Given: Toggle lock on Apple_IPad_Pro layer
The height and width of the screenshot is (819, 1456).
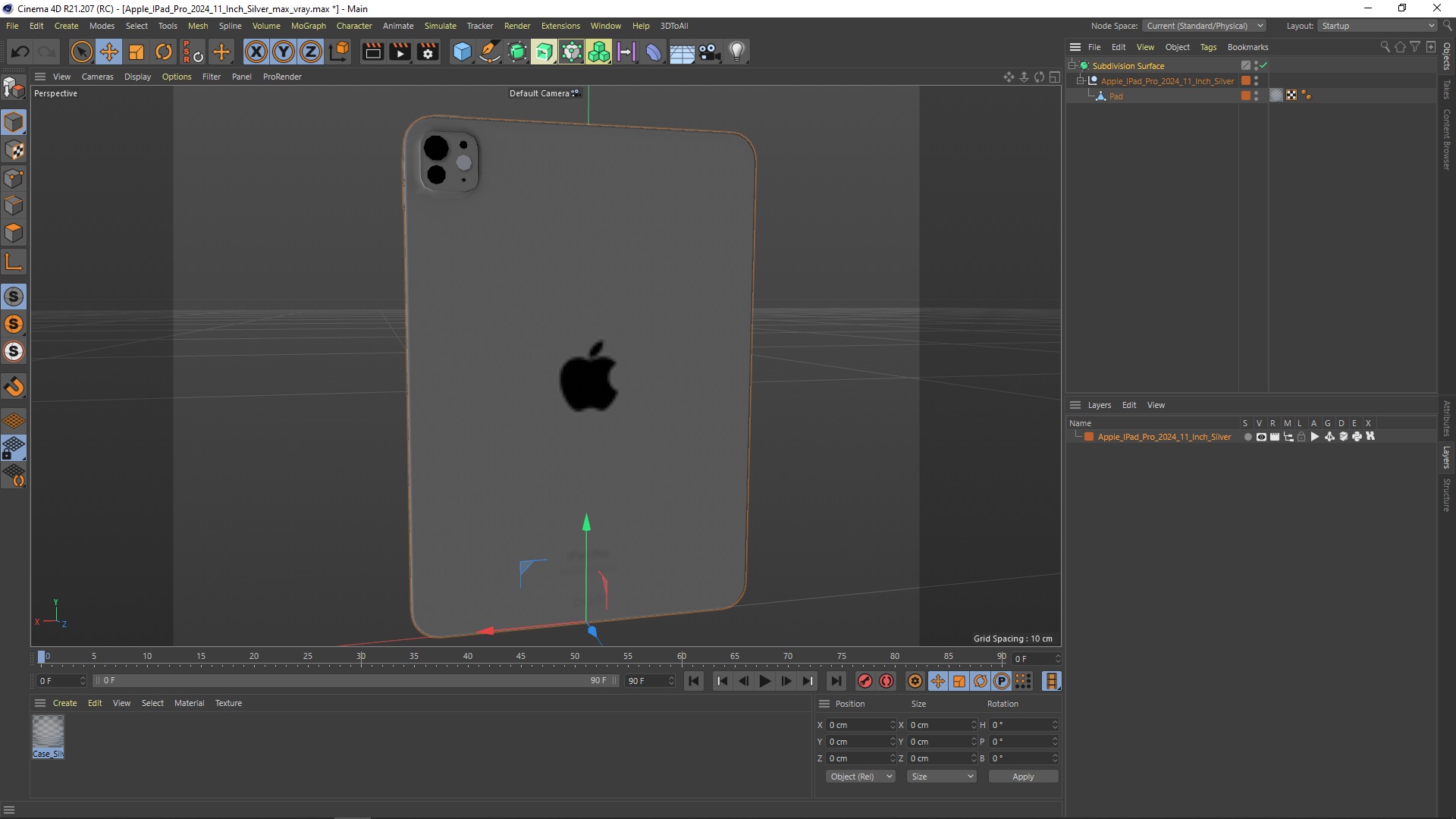Looking at the screenshot, I should (x=1301, y=437).
